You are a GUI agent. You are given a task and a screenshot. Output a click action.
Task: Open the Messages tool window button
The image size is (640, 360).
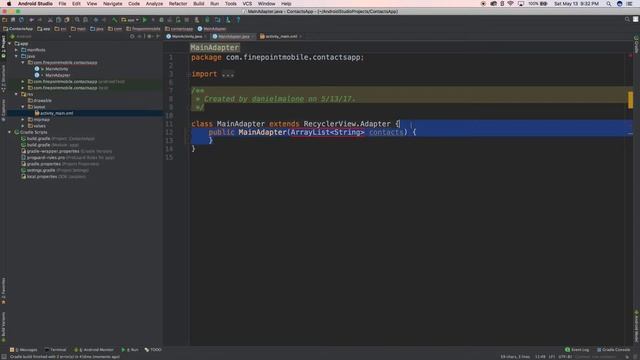(x=24, y=350)
